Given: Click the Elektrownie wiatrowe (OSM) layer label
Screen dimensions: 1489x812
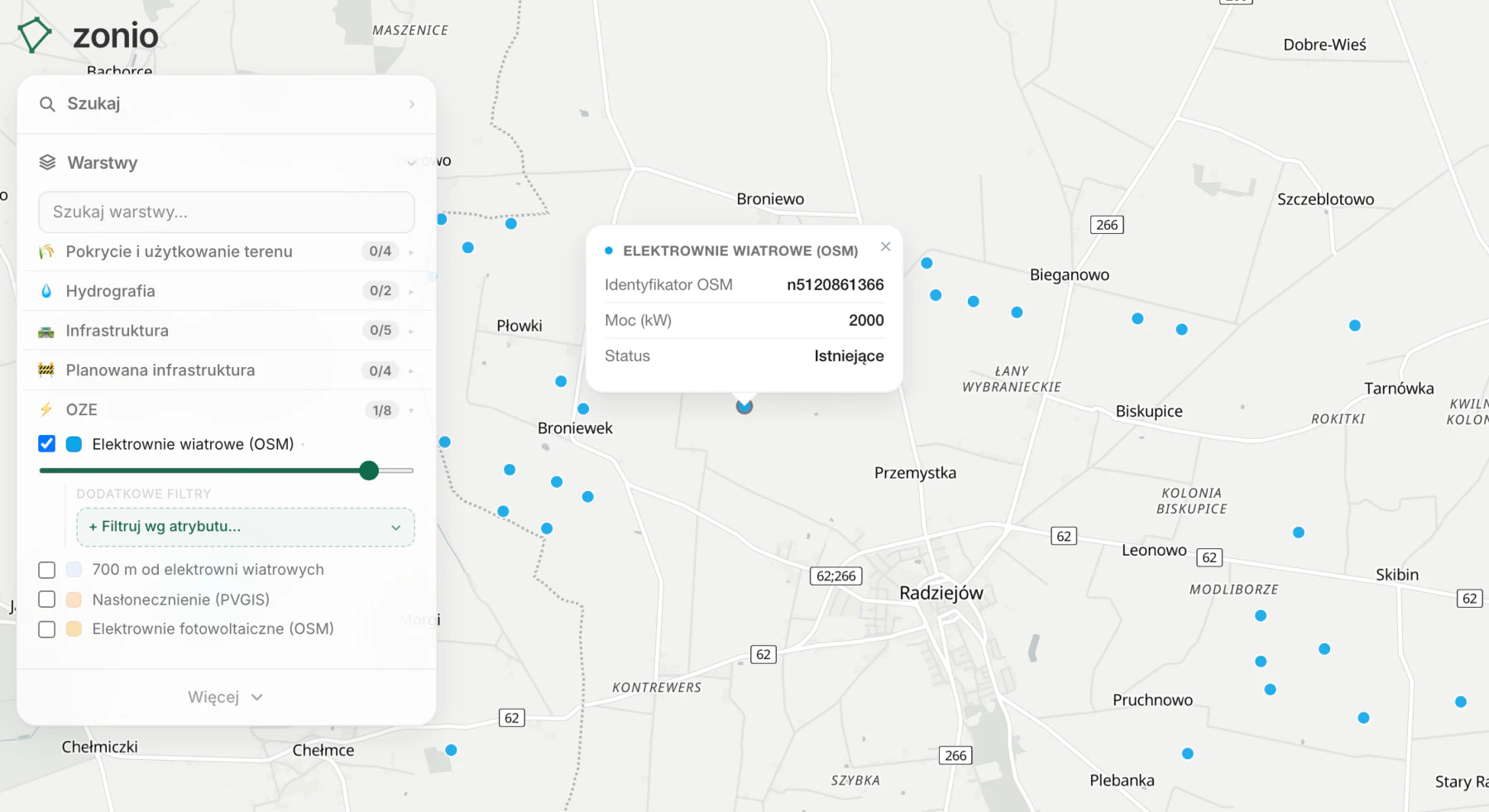Looking at the screenshot, I should click(x=193, y=444).
